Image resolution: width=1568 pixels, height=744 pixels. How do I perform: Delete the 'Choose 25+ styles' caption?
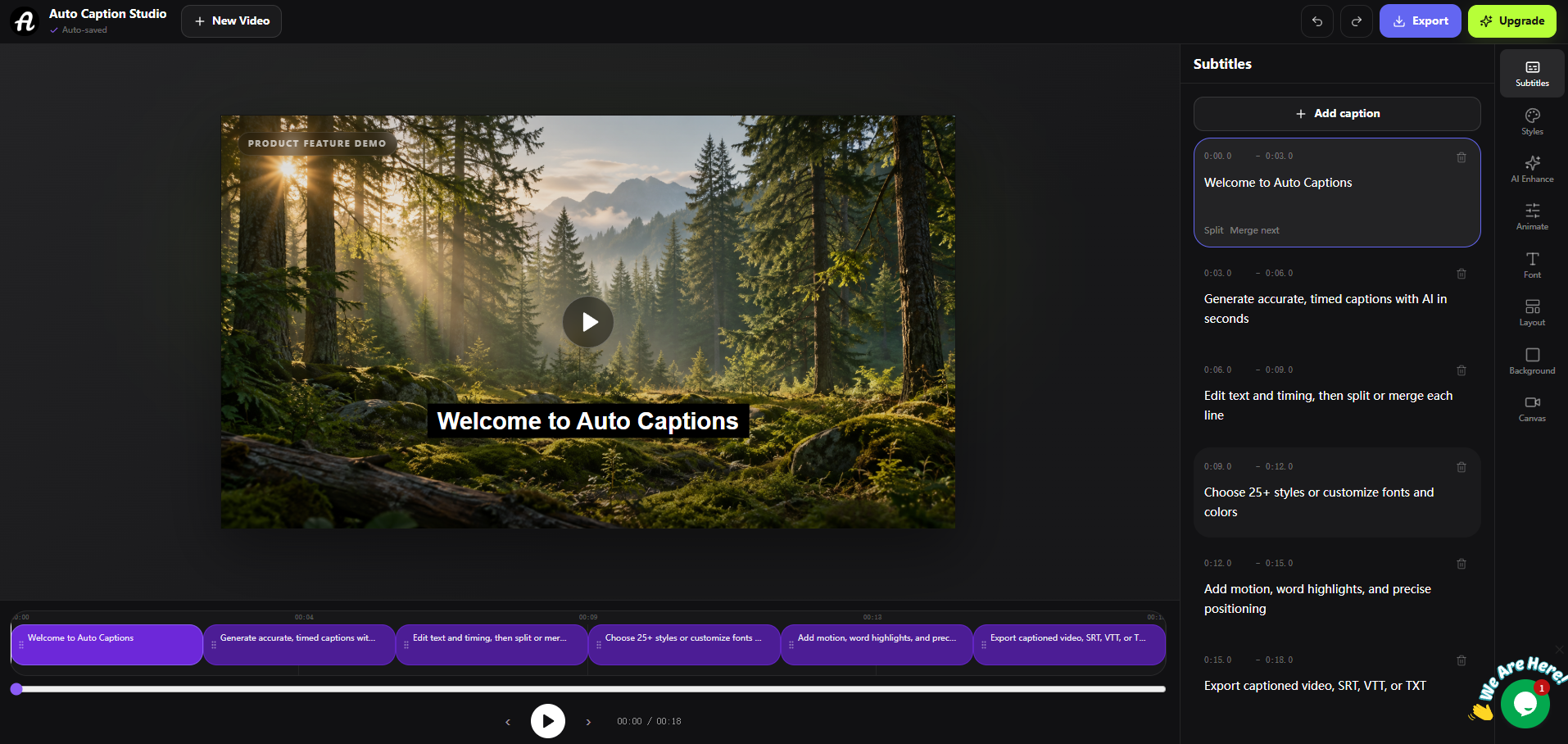(x=1462, y=467)
